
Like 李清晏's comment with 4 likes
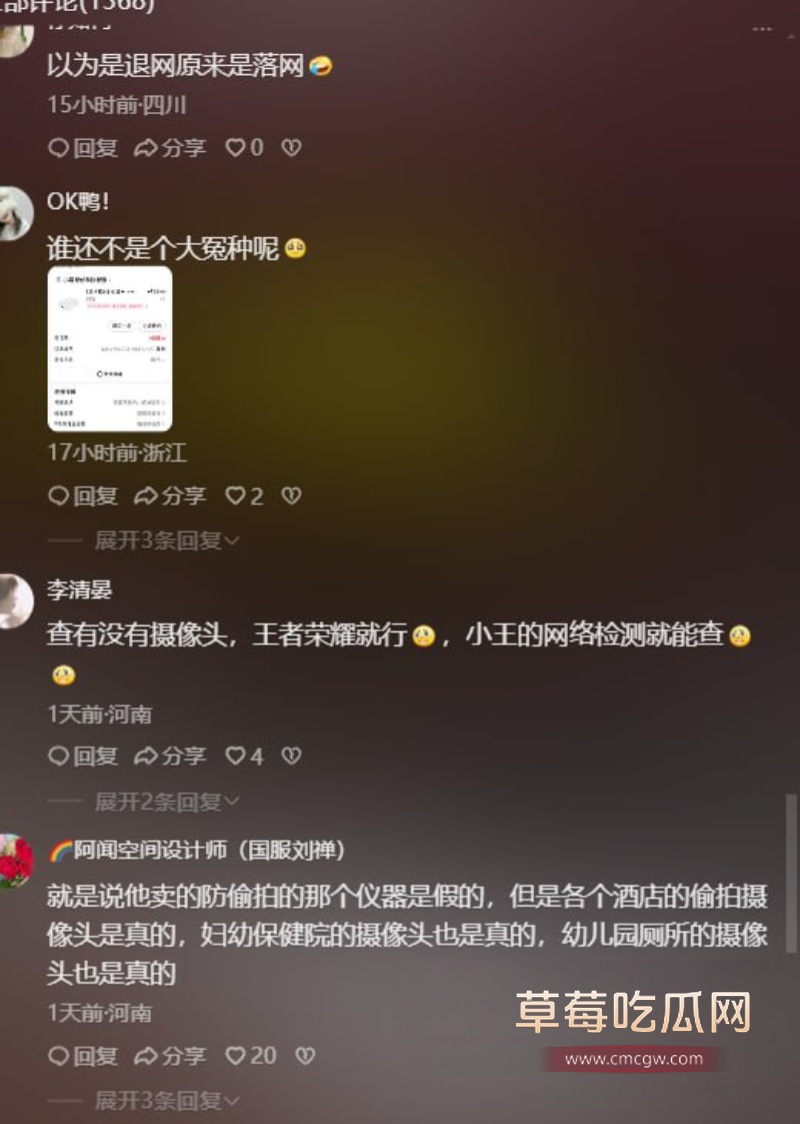[x=244, y=756]
